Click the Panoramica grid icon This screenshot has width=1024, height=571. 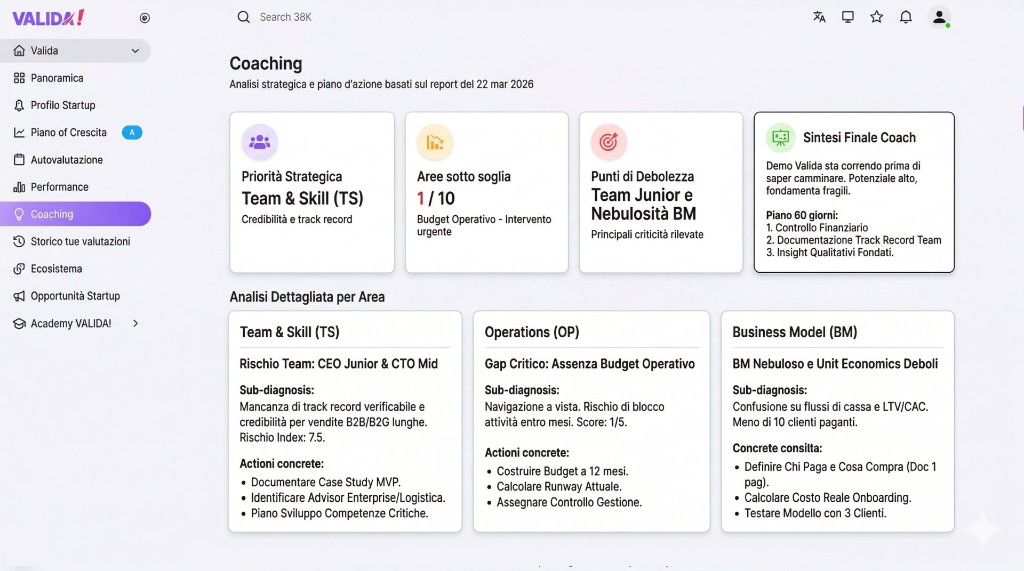(x=19, y=78)
